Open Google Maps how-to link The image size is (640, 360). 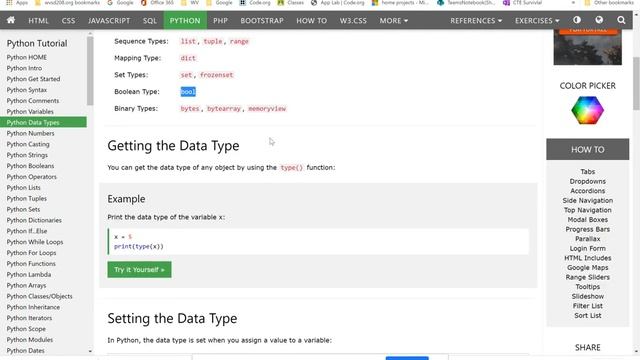point(587,267)
